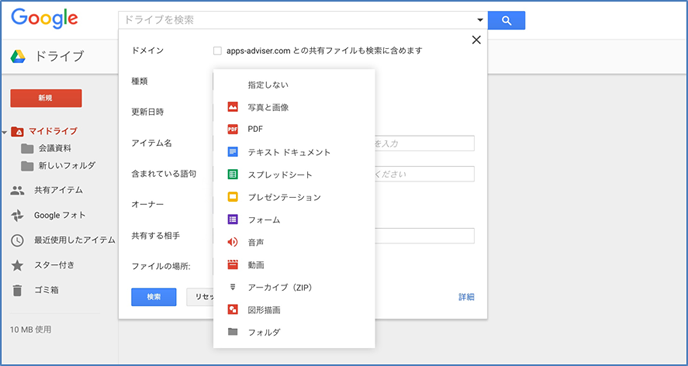Open the 会議資料 folder
The height and width of the screenshot is (366, 688).
55,149
